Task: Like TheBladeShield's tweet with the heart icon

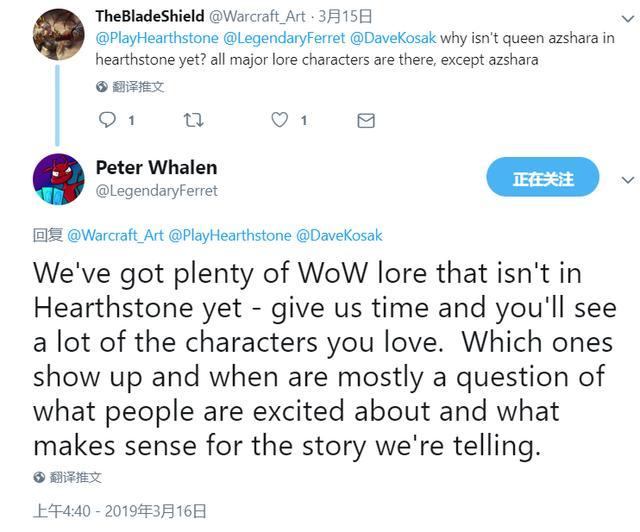Action: coord(281,120)
